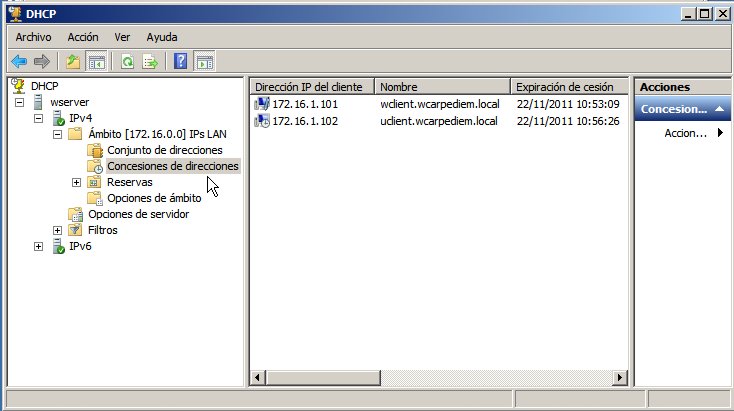
Task: Click the Filtros funnel folder icon
Action: pyautogui.click(x=75, y=230)
